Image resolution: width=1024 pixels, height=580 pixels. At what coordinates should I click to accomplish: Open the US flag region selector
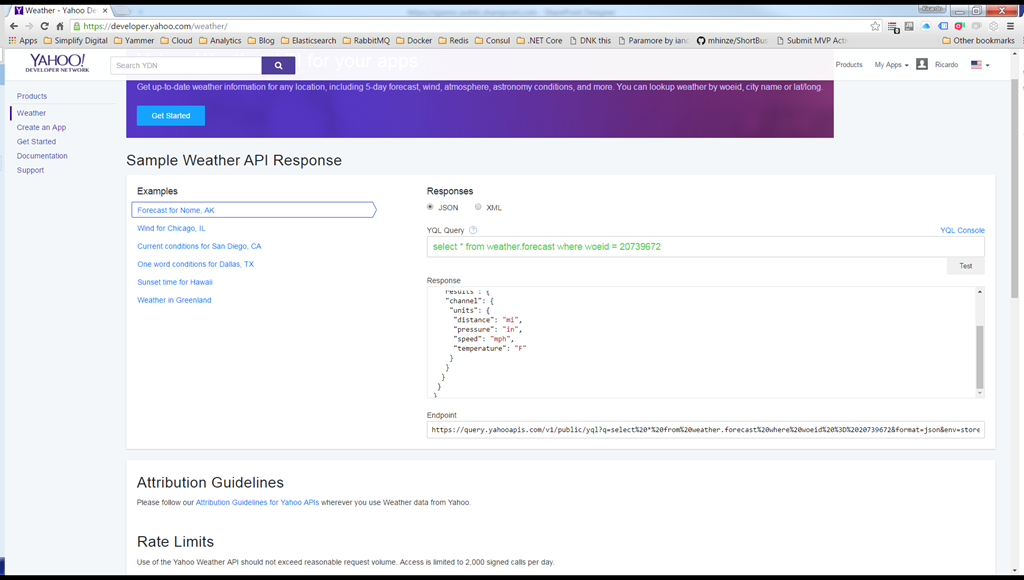click(x=980, y=65)
